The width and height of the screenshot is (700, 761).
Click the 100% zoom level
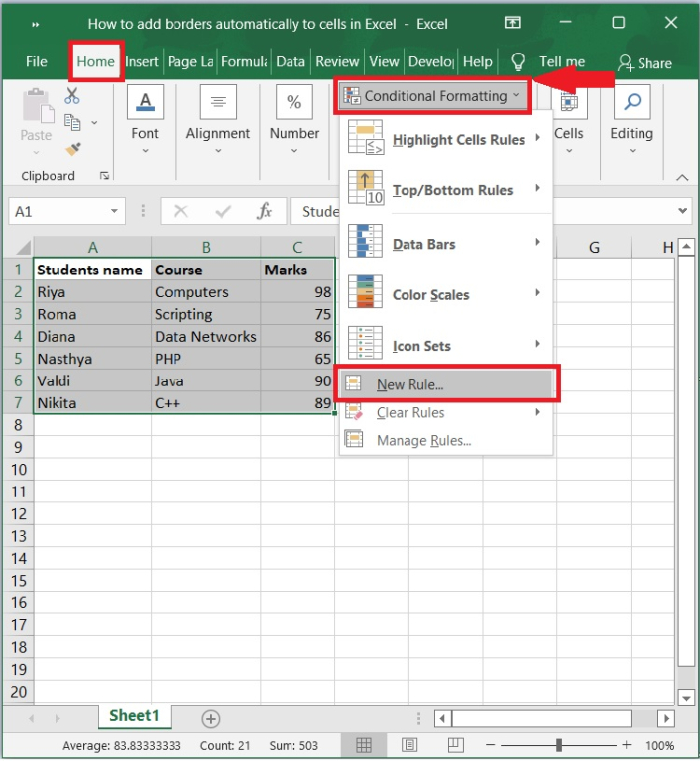click(659, 745)
